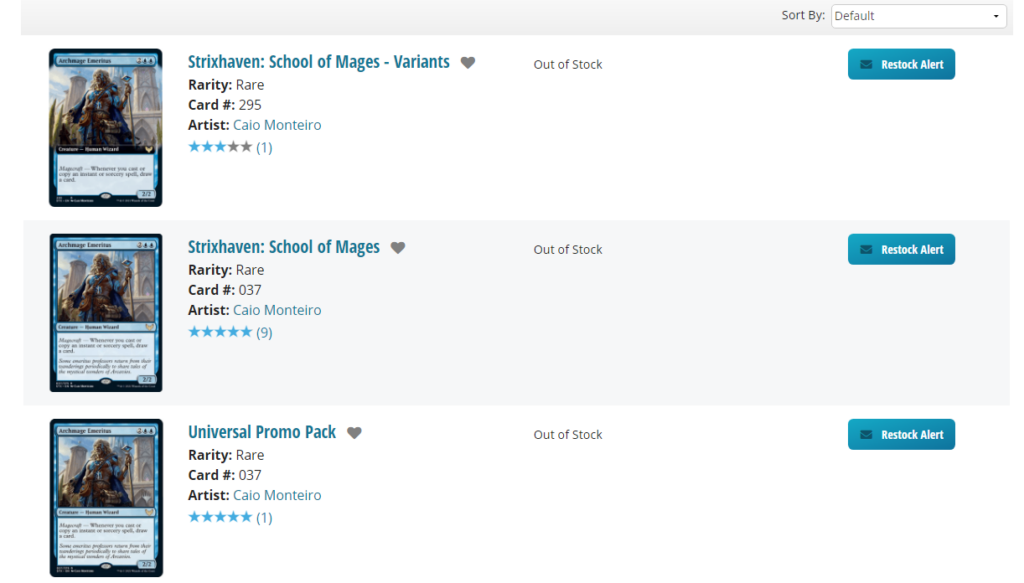
Task: Open star rating under Strixhaven Variants listing
Action: [x=230, y=147]
